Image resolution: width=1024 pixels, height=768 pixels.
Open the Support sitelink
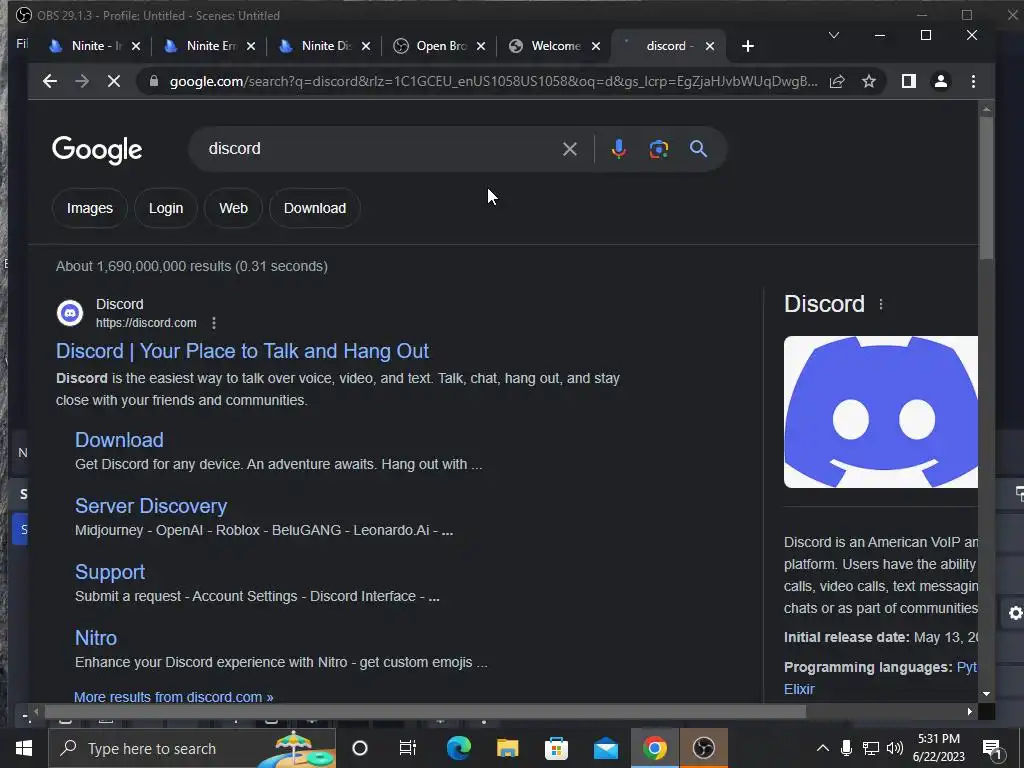tap(110, 572)
